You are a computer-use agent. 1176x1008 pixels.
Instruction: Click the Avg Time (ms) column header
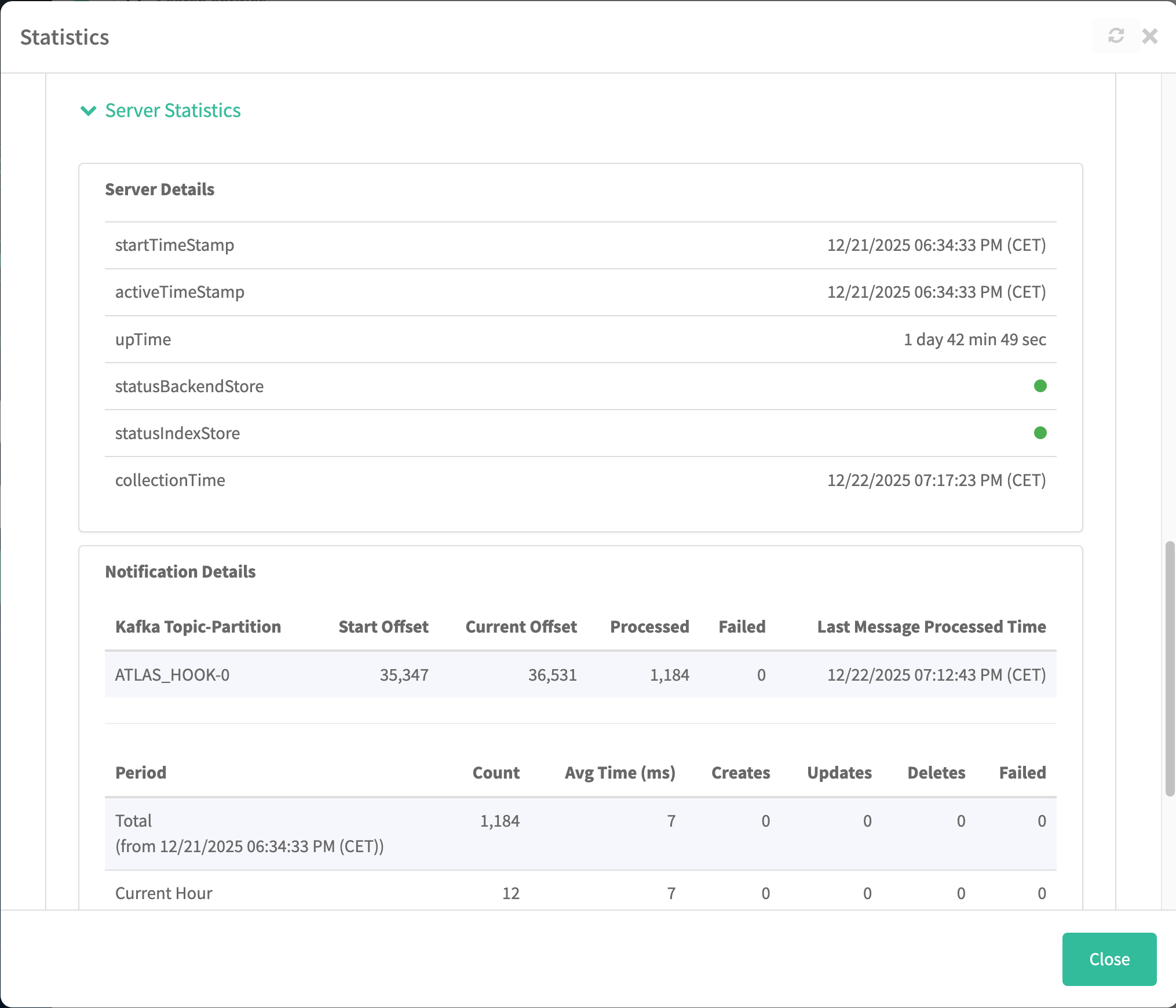click(620, 772)
